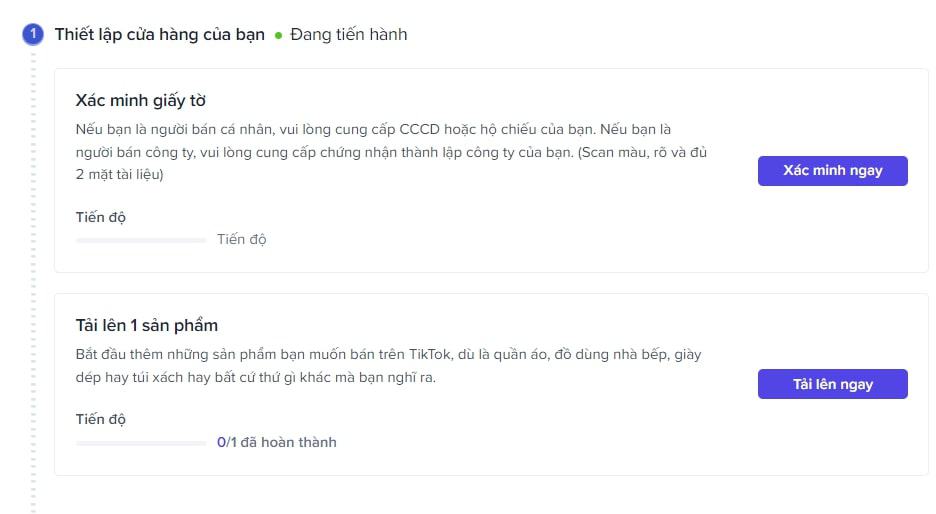The height and width of the screenshot is (514, 936).
Task: Click the "Xác minh ngay" button
Action: pos(832,171)
